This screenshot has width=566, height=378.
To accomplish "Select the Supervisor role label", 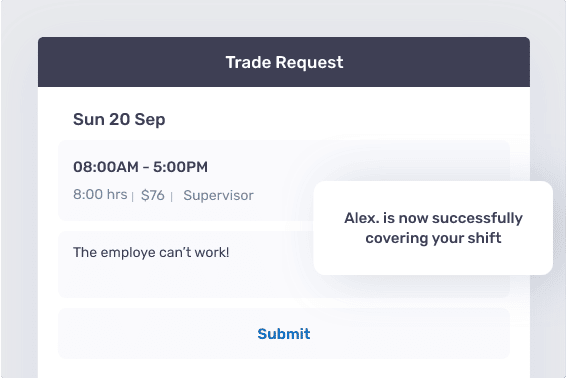I will pyautogui.click(x=218, y=195).
